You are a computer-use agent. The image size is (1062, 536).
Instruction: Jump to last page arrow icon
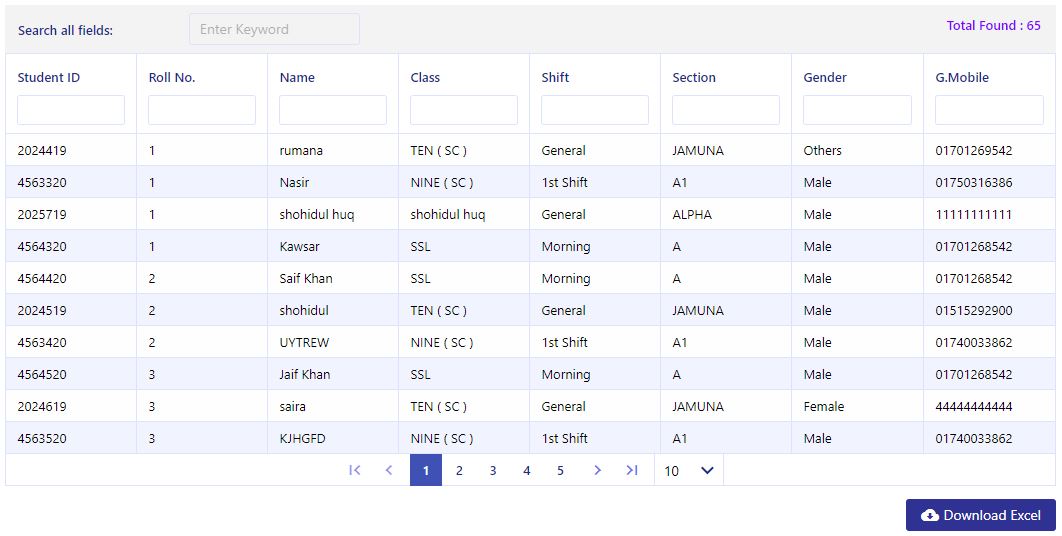pyautogui.click(x=631, y=470)
